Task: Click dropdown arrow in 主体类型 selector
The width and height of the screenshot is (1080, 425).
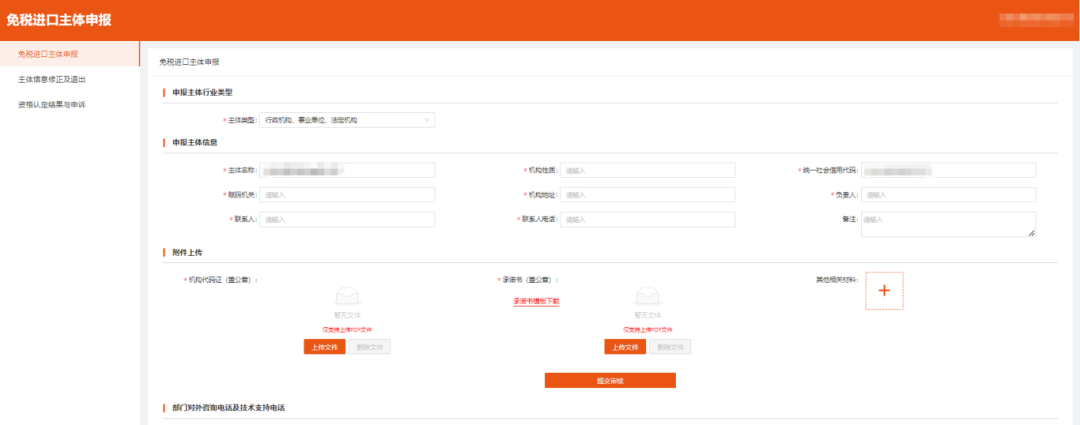Action: tap(427, 120)
